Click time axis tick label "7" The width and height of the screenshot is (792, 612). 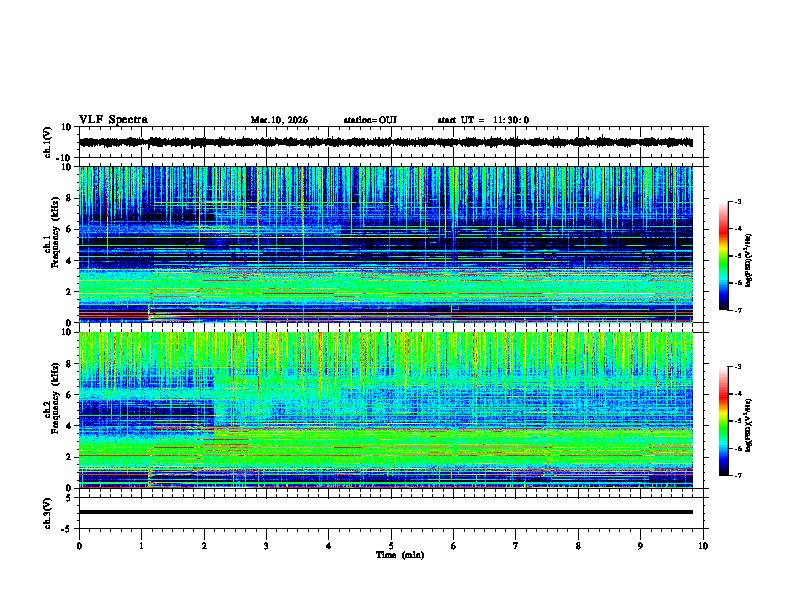[x=516, y=546]
